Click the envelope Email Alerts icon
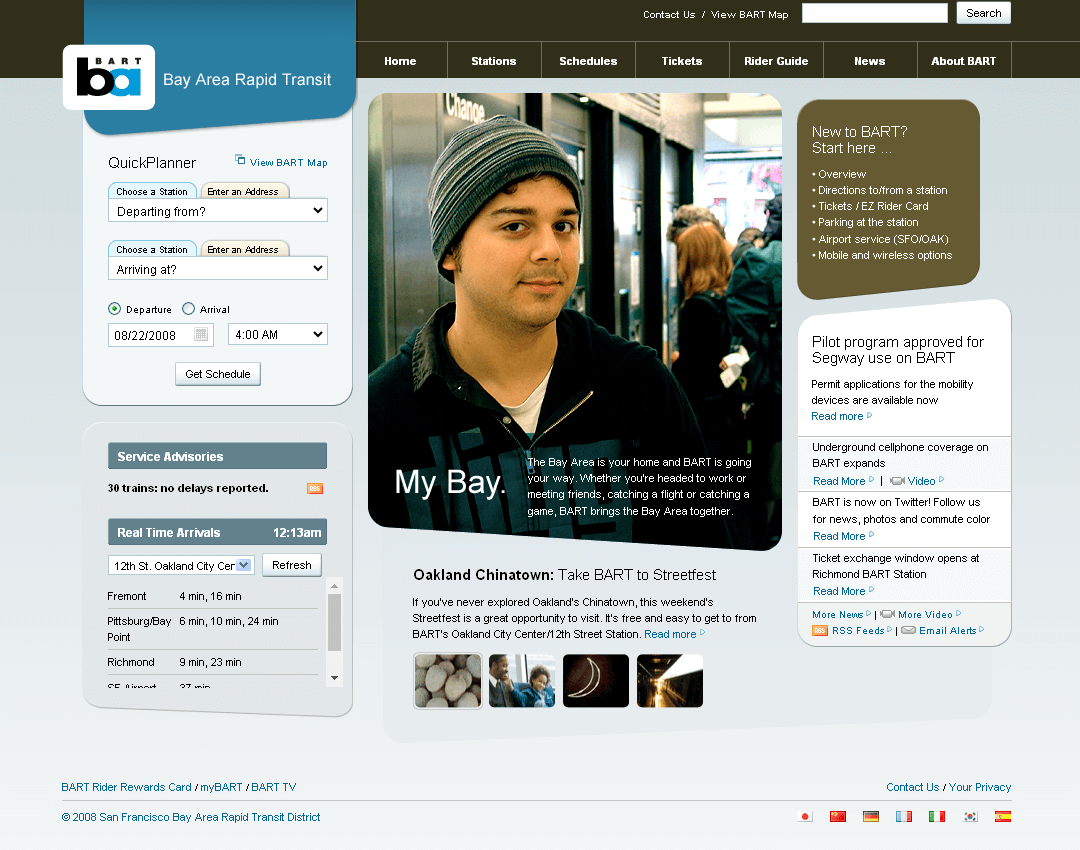Viewport: 1080px width, 850px height. click(908, 630)
